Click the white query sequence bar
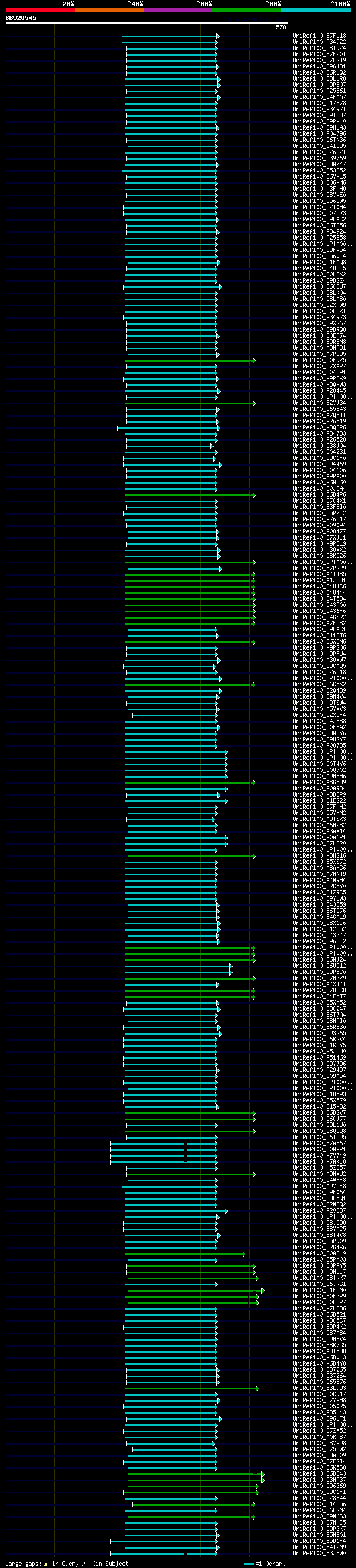 (x=147, y=23)
